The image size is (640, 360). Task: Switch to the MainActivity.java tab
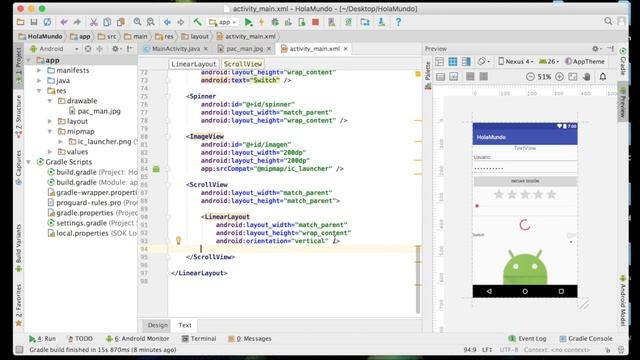pos(176,49)
